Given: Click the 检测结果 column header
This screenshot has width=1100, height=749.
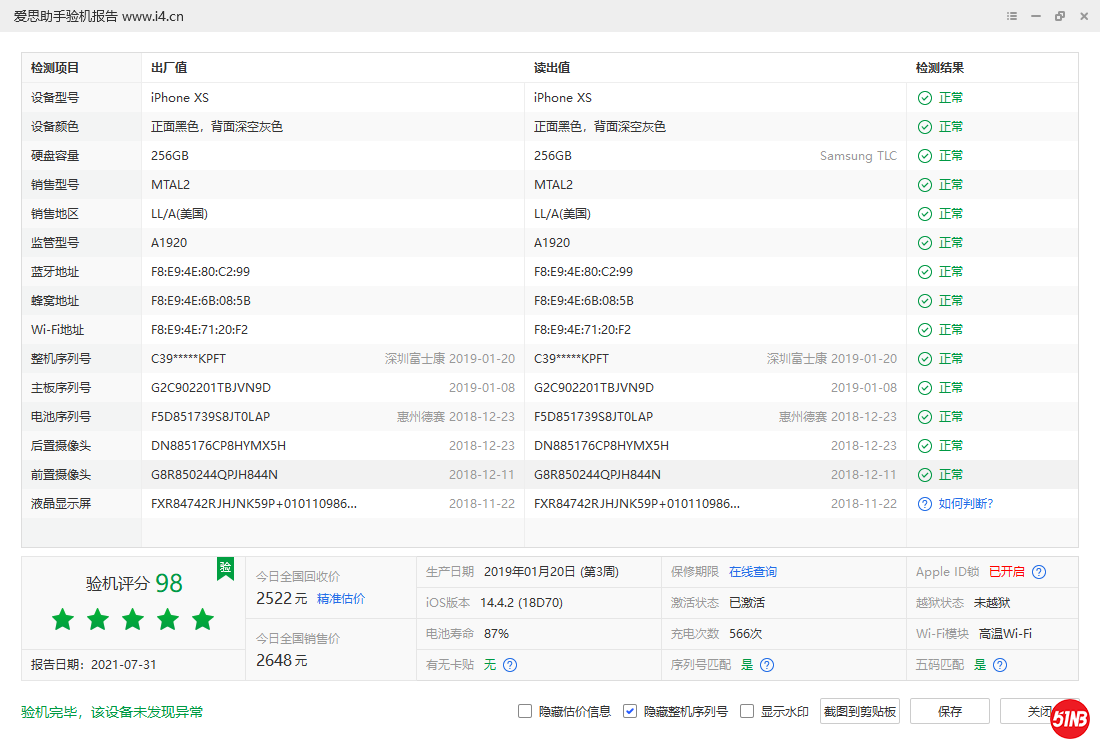Looking at the screenshot, I should pyautogui.click(x=940, y=68).
